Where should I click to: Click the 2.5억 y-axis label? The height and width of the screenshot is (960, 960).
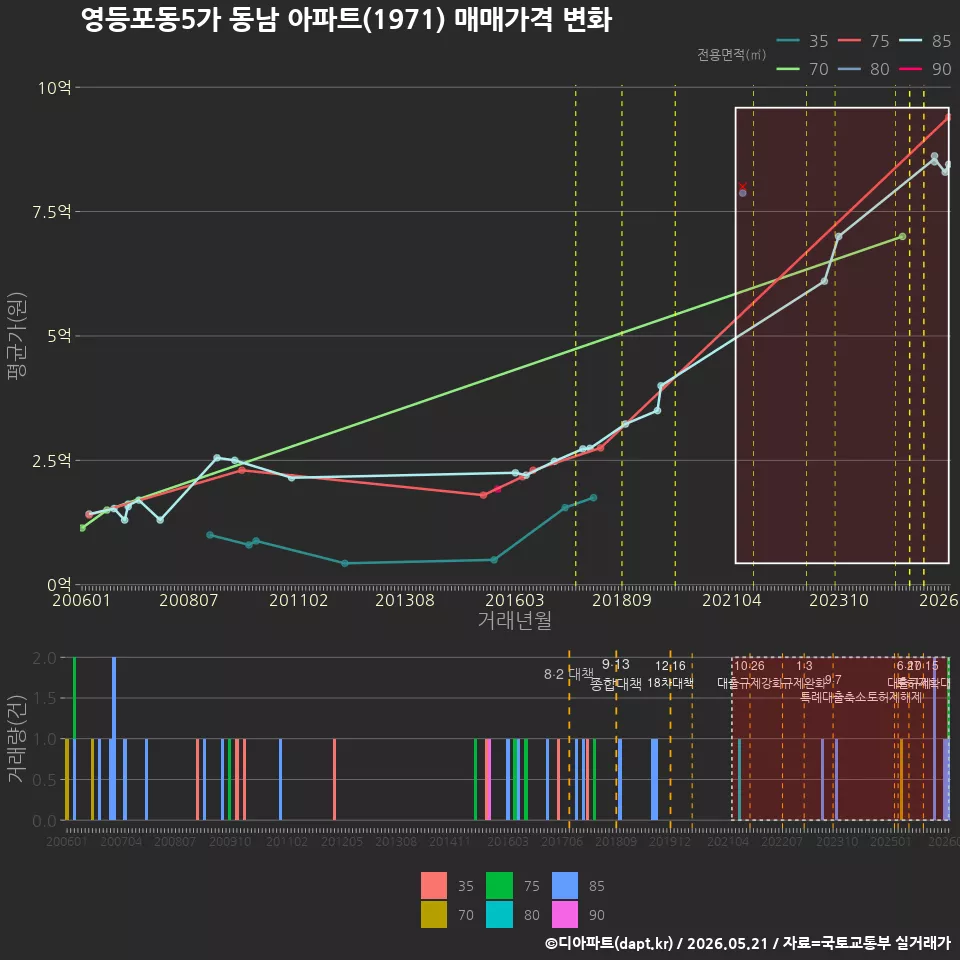[x=52, y=460]
